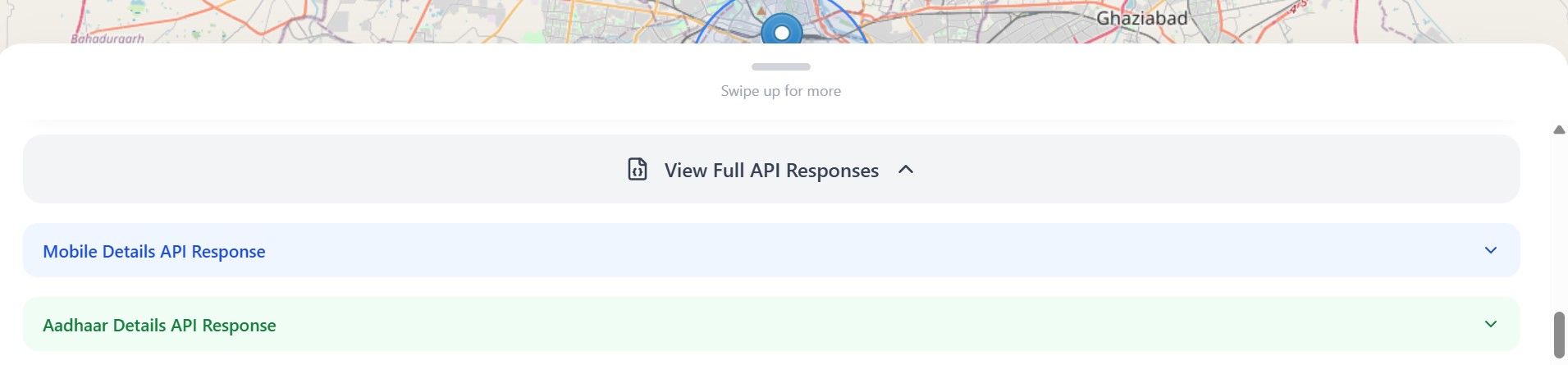Click the Ghaziabad city label on the map
The height and width of the screenshot is (365, 1568).
1141,18
